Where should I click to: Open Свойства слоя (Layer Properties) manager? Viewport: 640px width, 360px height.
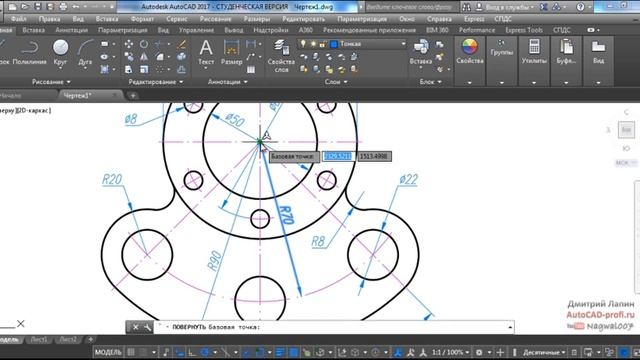[x=281, y=56]
